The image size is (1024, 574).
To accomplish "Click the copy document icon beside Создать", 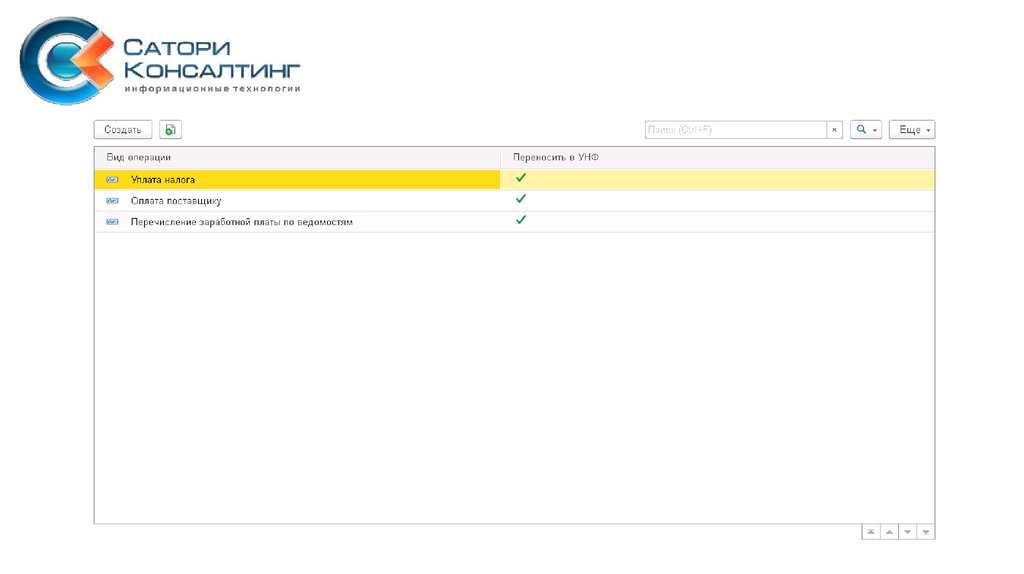I will [171, 130].
